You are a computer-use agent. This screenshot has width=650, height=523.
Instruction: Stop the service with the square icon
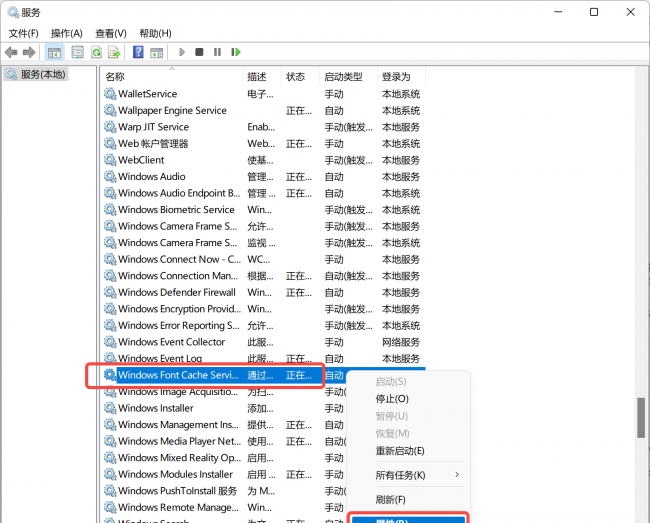click(x=199, y=52)
